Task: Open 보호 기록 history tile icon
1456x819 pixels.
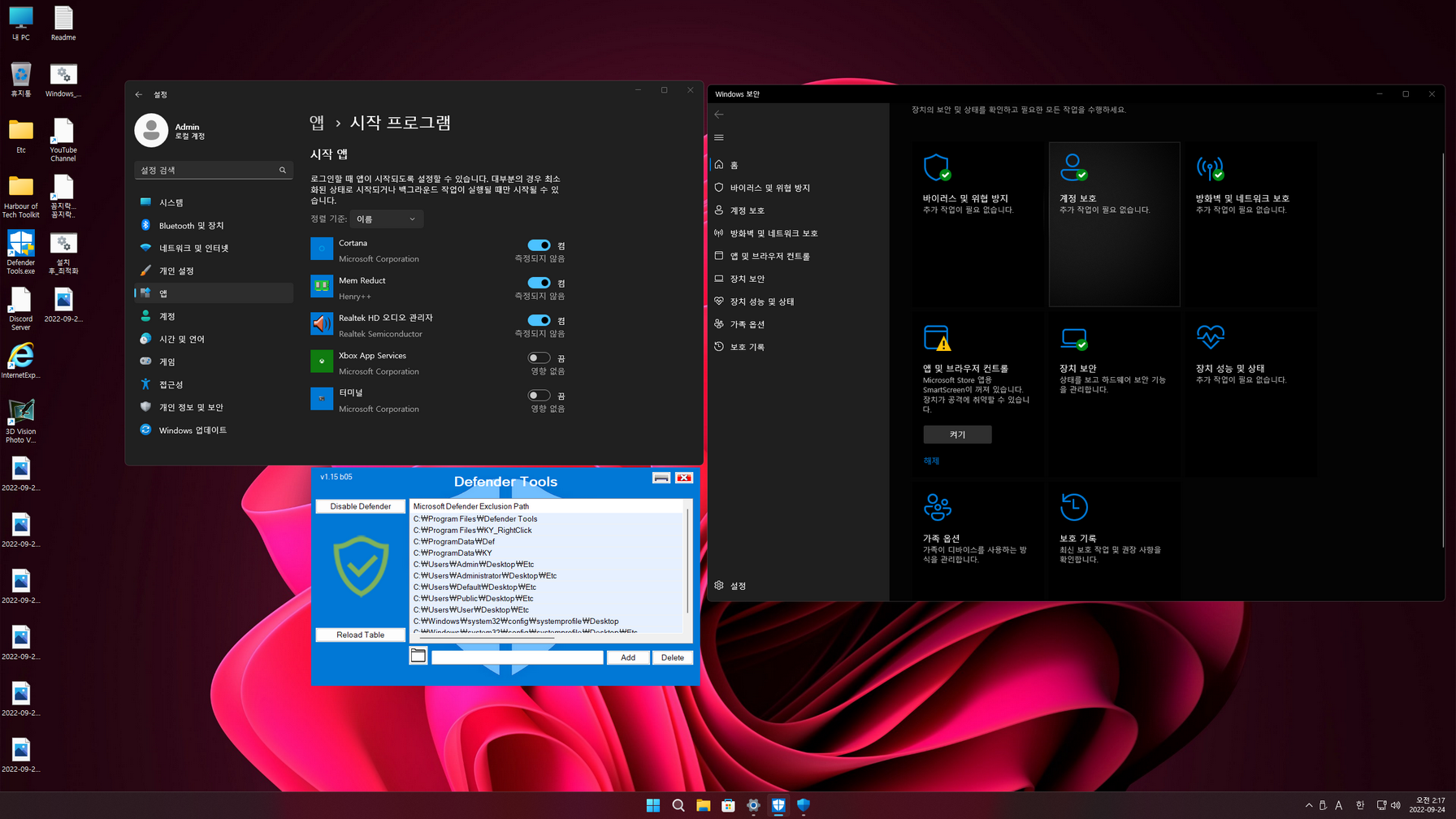Action: coord(1073,507)
